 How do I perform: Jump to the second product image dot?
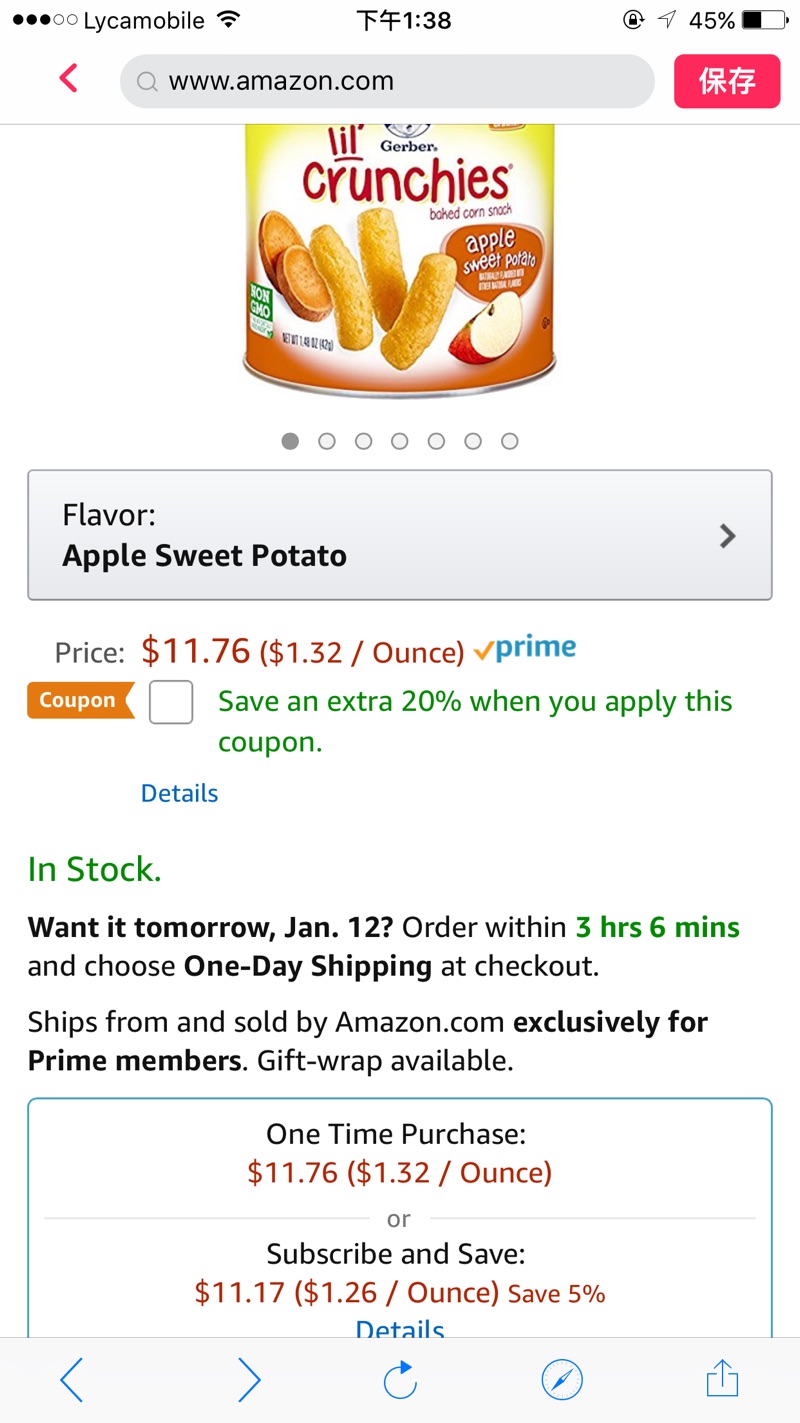tap(327, 441)
